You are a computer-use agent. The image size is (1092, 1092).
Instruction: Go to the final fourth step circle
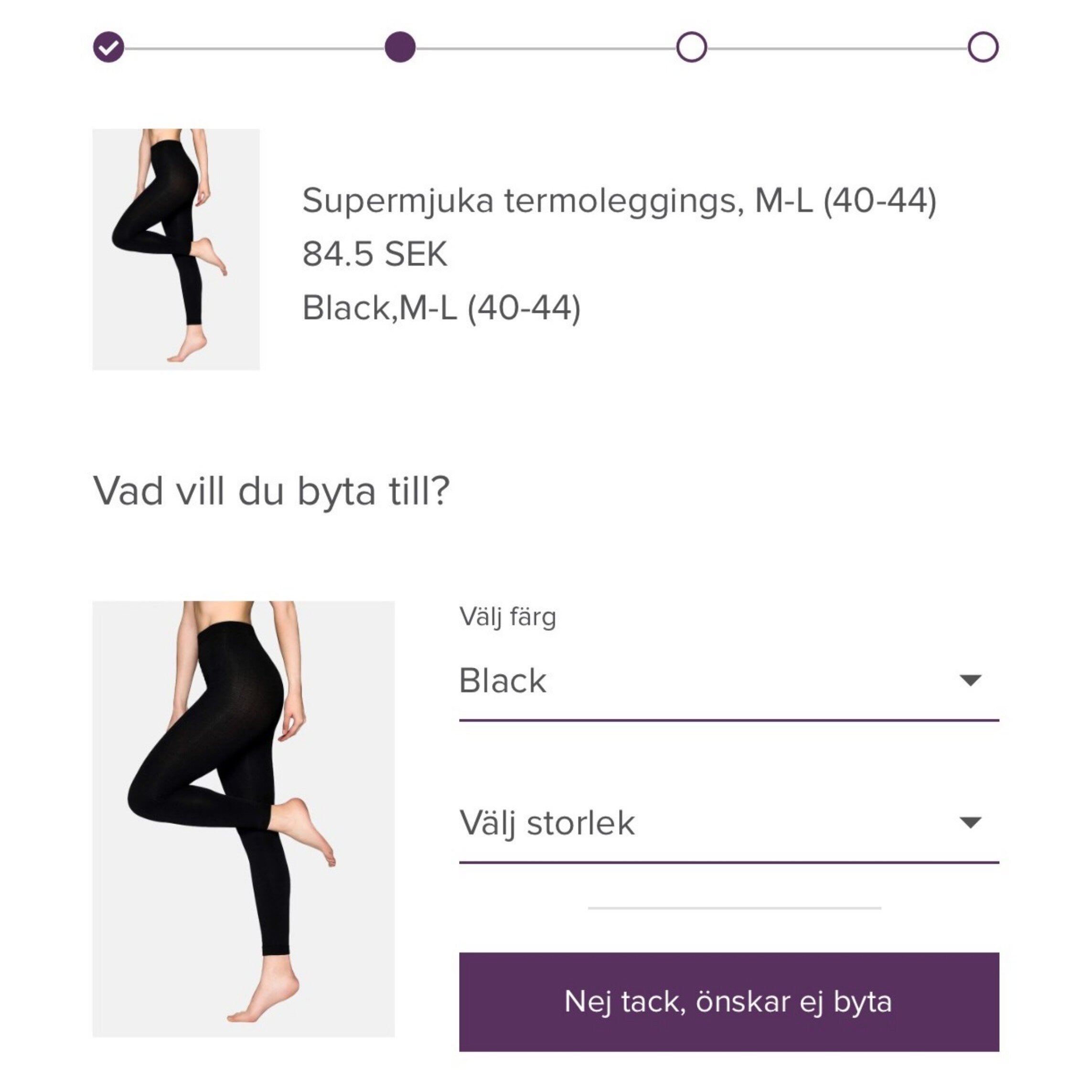pos(983,47)
